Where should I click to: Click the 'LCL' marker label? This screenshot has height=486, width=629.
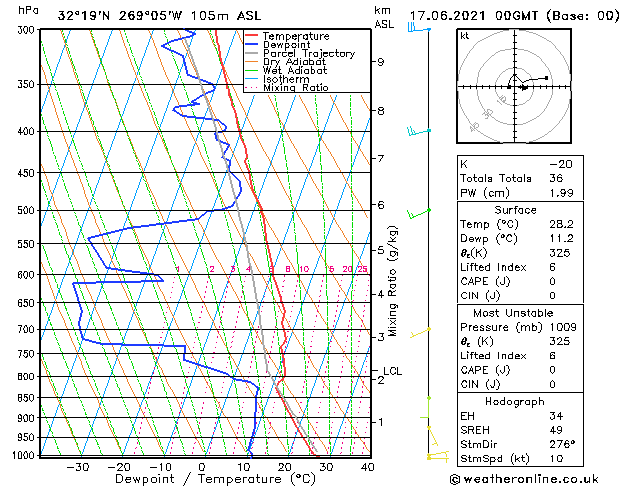392,371
